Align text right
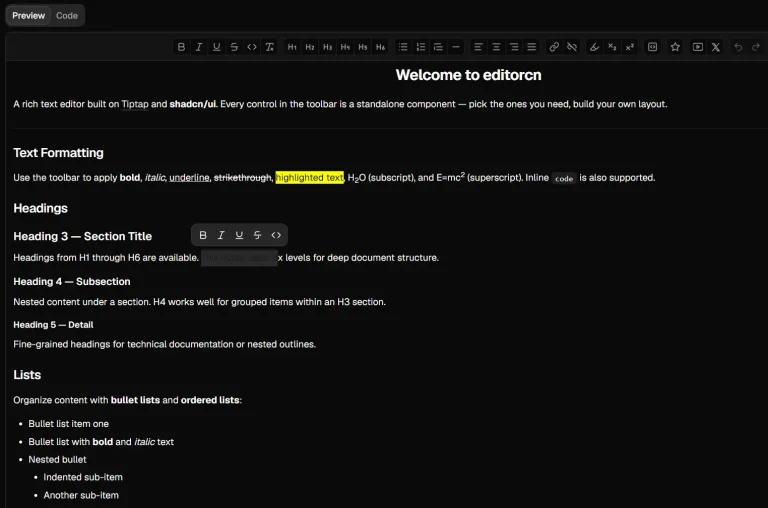768x508 pixels. point(514,47)
